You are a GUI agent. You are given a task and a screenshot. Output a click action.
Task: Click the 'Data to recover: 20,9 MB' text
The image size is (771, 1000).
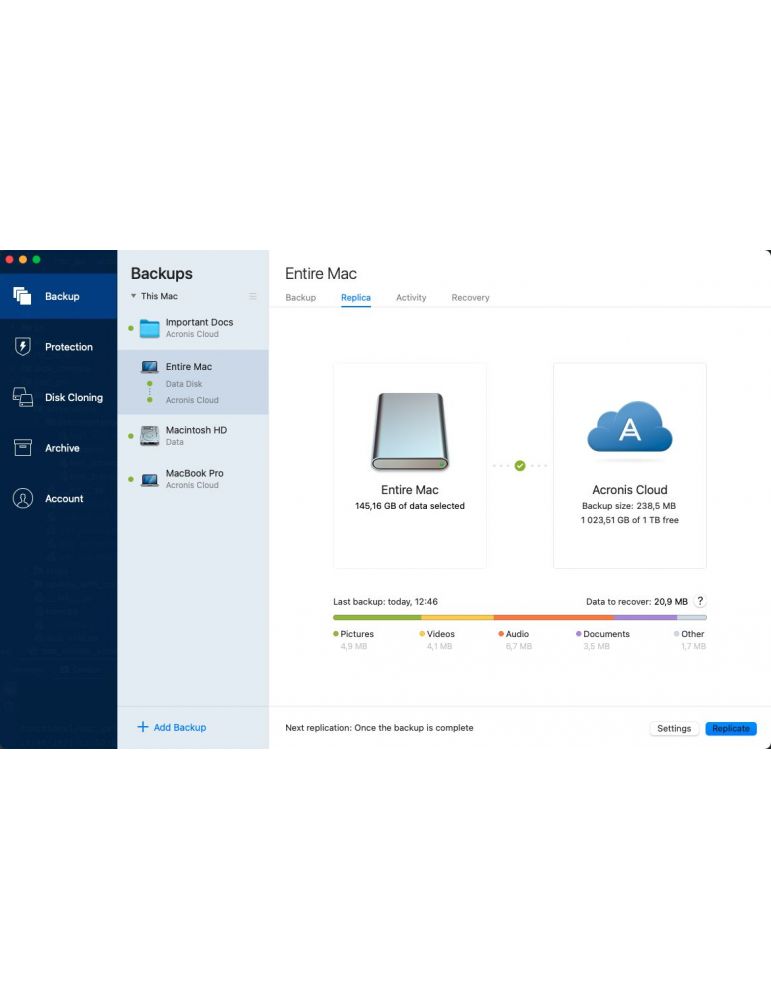click(x=636, y=601)
